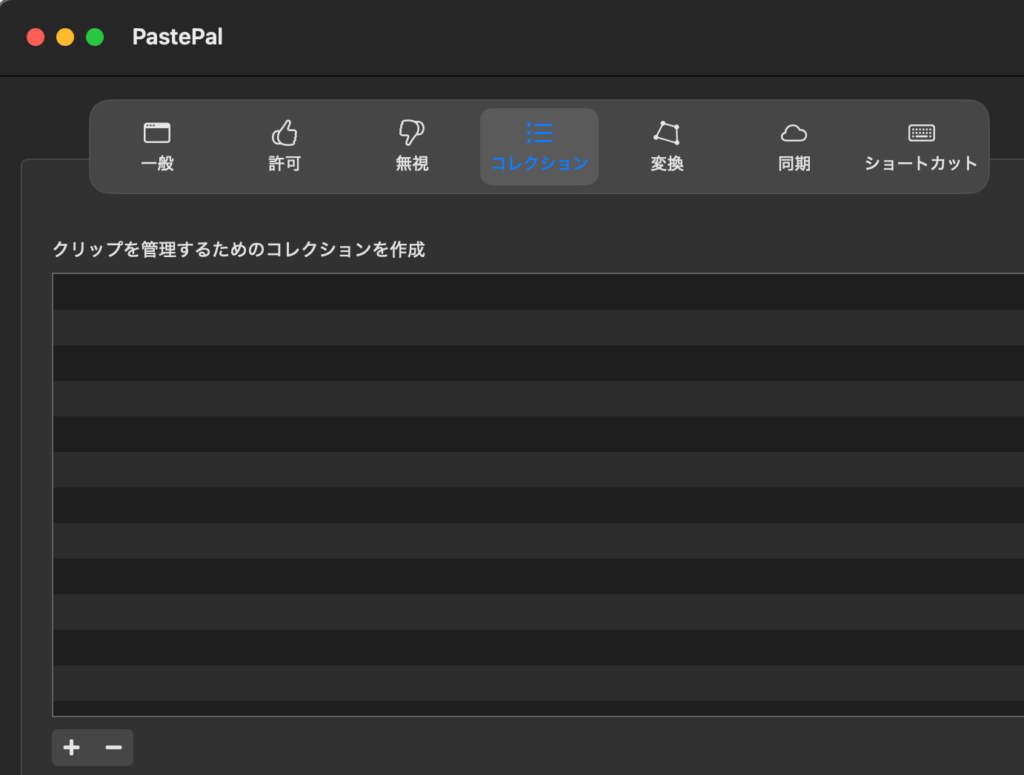The image size is (1024, 775).
Task: Switch to the 一般 tab label
Action: click(157, 164)
